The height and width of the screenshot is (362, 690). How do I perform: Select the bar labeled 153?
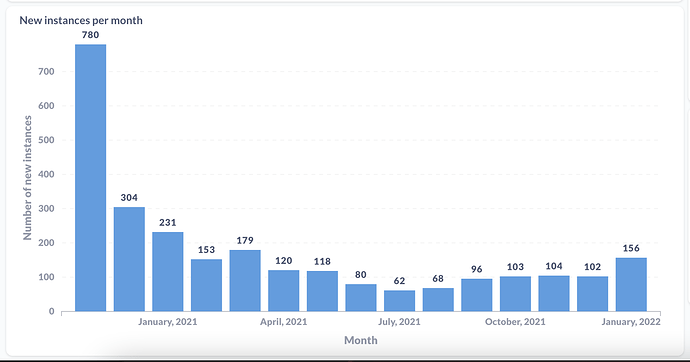click(x=206, y=285)
